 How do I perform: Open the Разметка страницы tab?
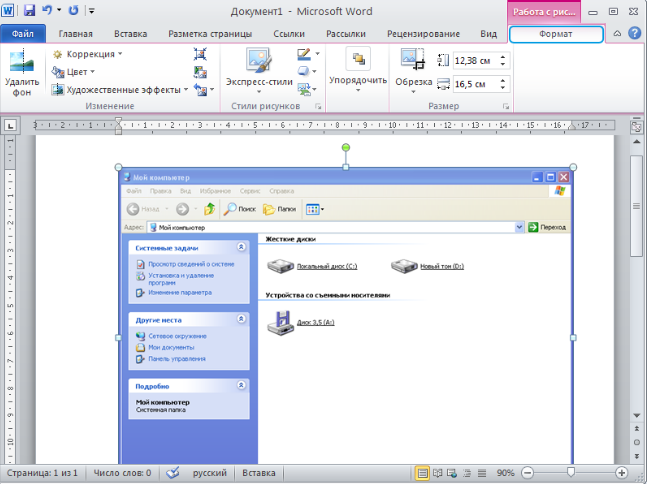click(210, 34)
